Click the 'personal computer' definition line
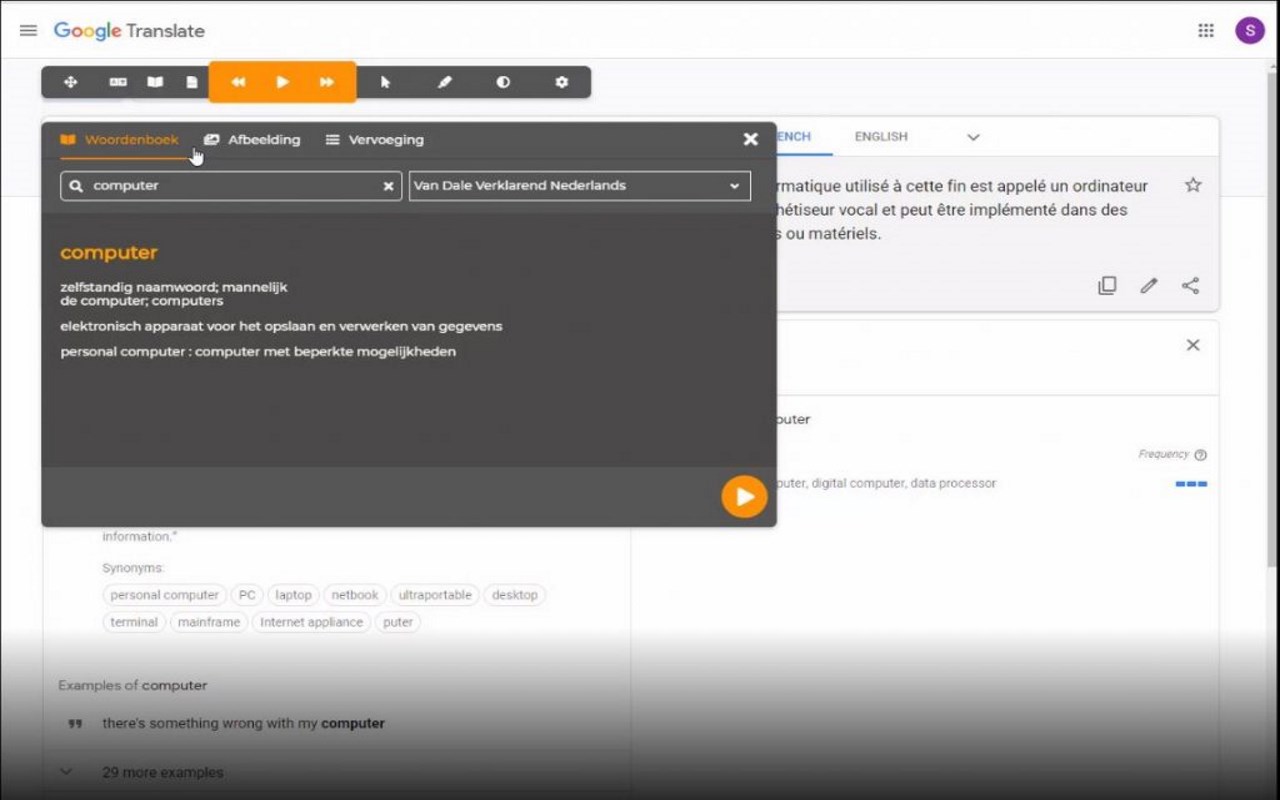This screenshot has width=1280, height=800. pyautogui.click(x=258, y=352)
